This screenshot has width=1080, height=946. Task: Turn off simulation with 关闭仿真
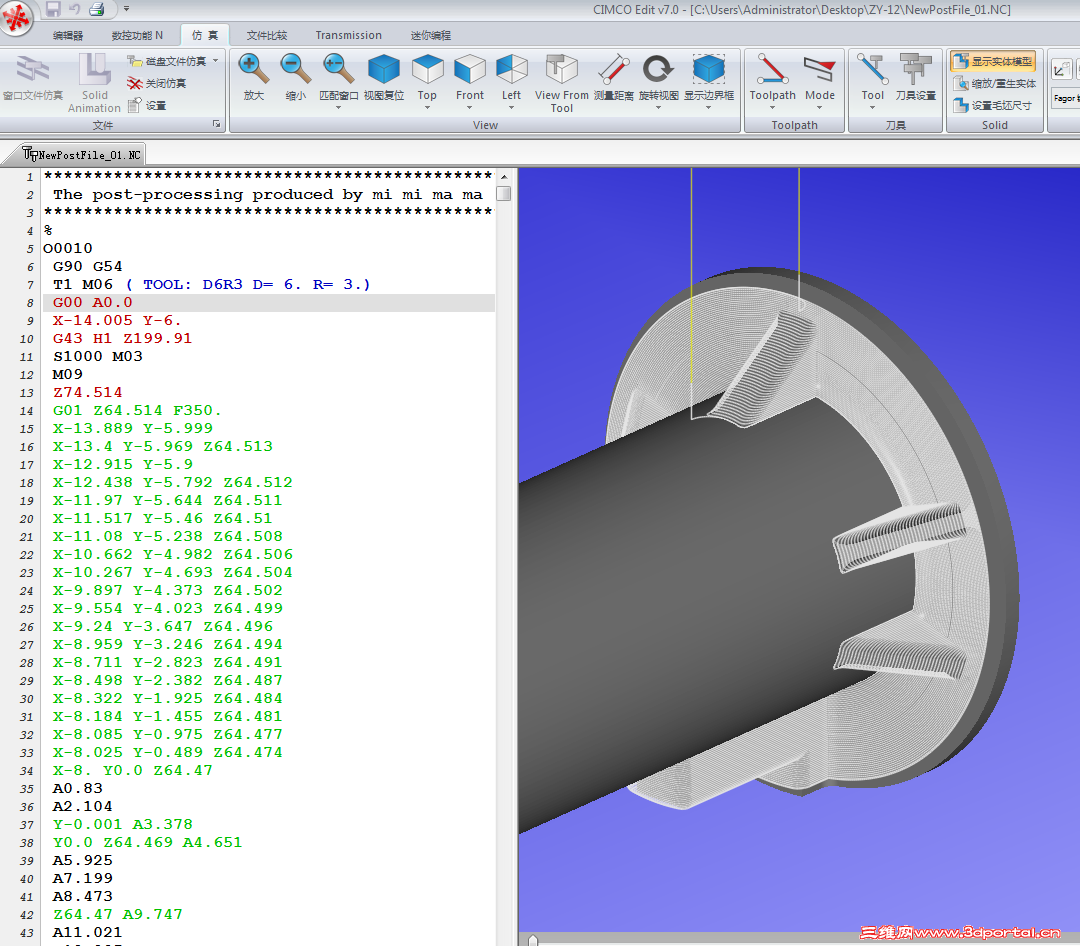point(158,83)
